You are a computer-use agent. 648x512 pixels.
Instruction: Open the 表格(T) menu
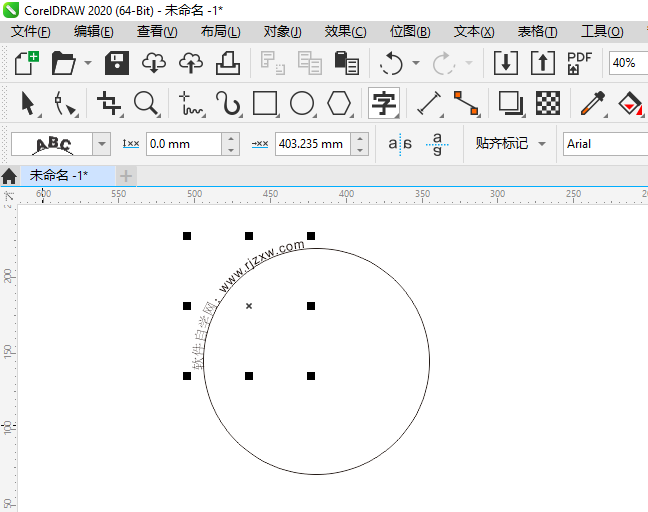[x=537, y=32]
